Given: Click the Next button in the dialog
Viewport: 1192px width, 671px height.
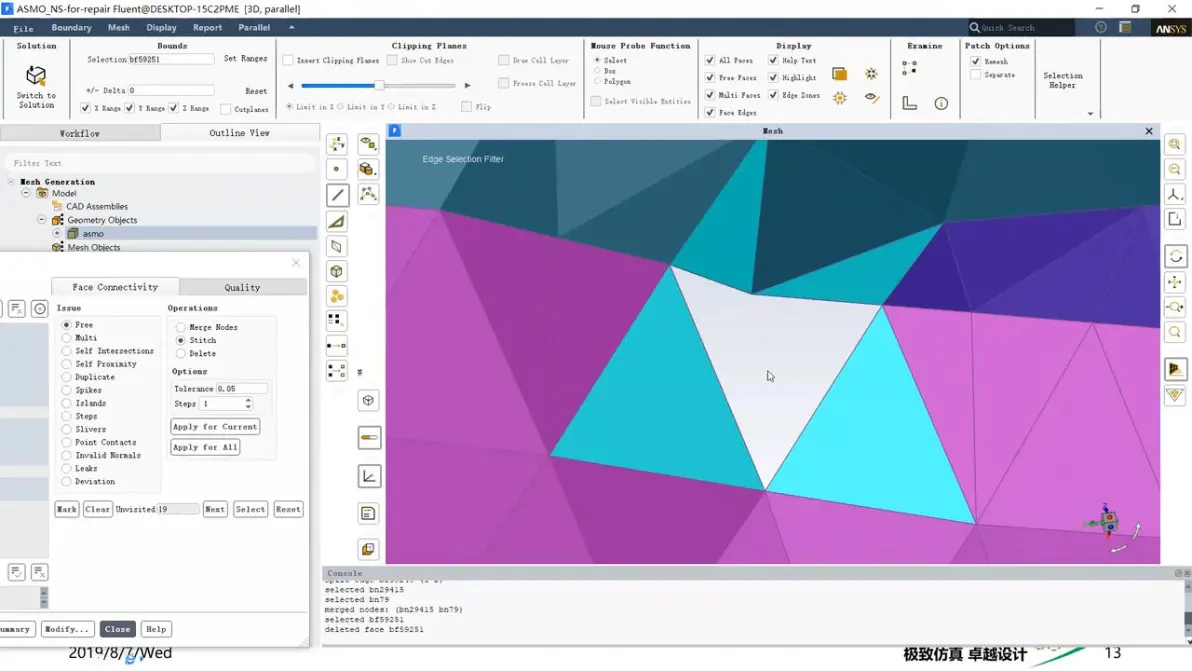Looking at the screenshot, I should [215, 509].
